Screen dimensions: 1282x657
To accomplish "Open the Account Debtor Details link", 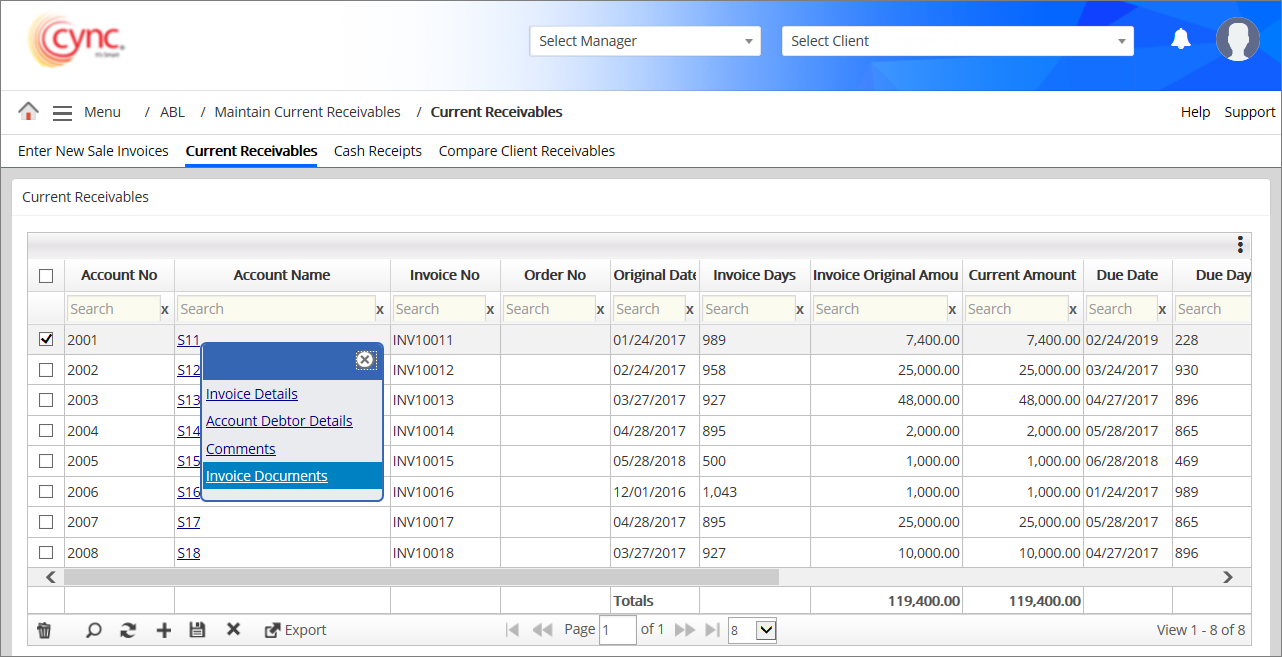I will pyautogui.click(x=279, y=421).
